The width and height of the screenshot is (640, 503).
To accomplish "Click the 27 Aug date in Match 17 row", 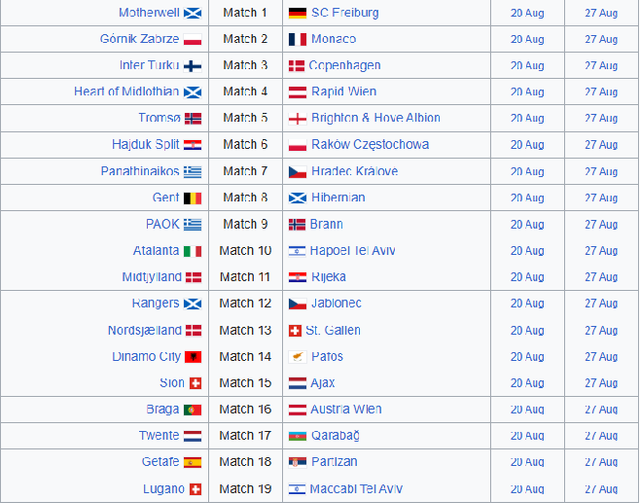I will (601, 436).
